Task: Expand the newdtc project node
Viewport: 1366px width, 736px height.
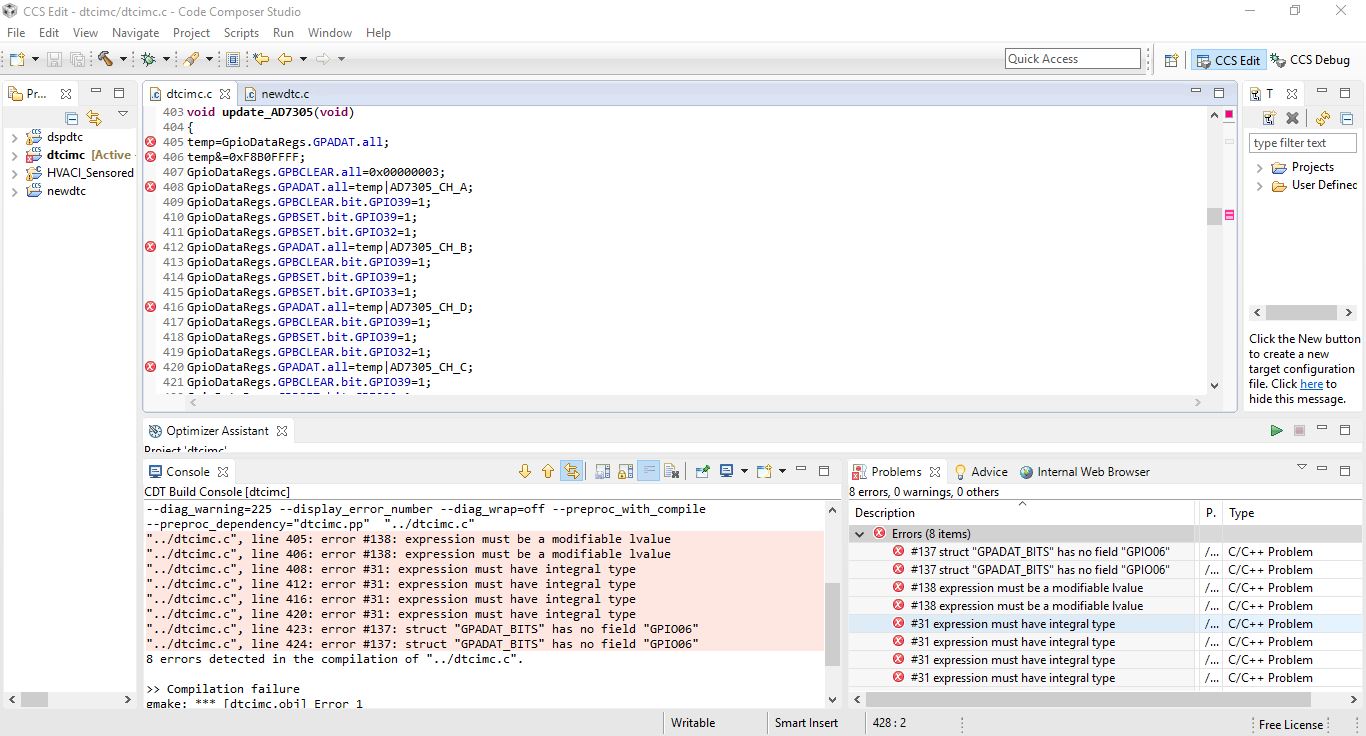Action: point(14,191)
